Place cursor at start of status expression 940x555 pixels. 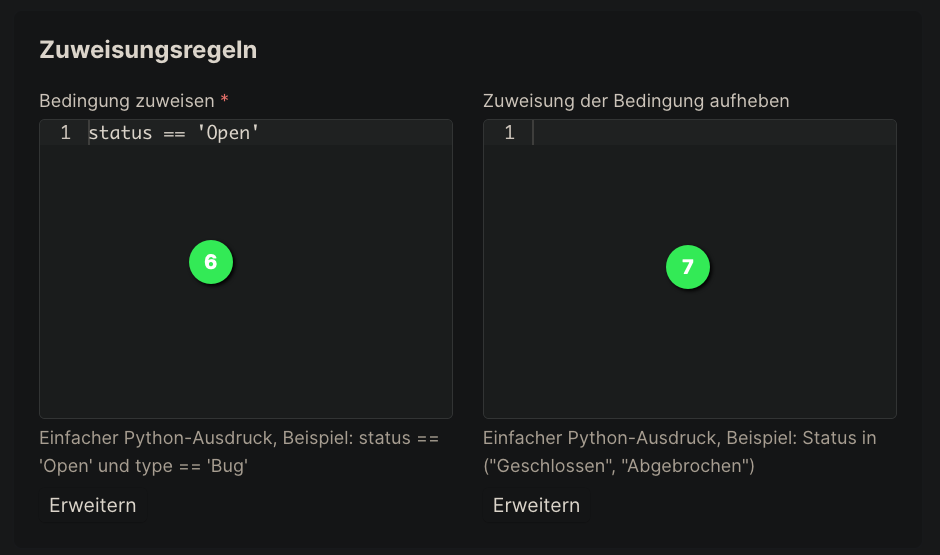(89, 132)
